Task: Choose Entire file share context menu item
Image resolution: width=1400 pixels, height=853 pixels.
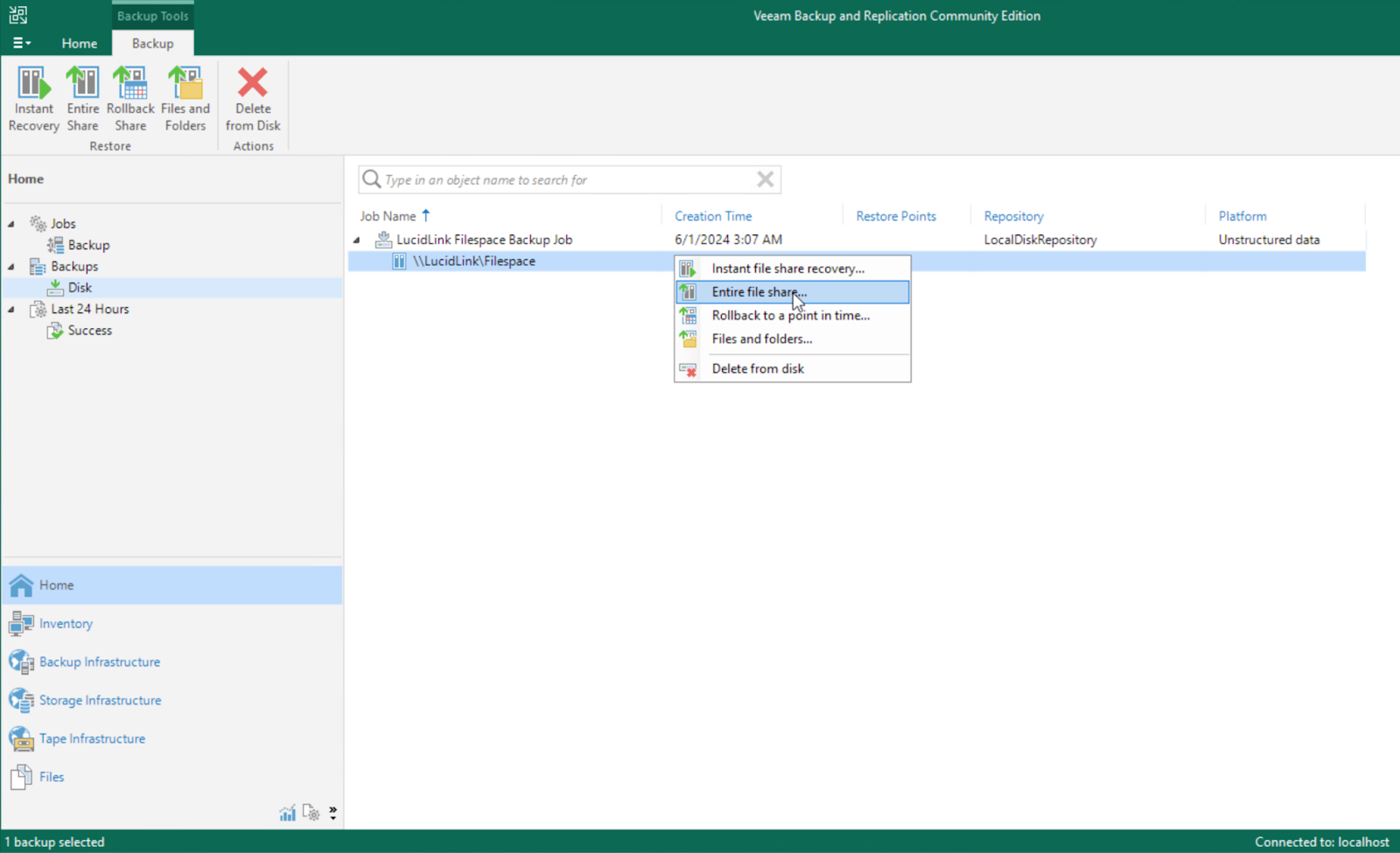Action: coord(792,292)
